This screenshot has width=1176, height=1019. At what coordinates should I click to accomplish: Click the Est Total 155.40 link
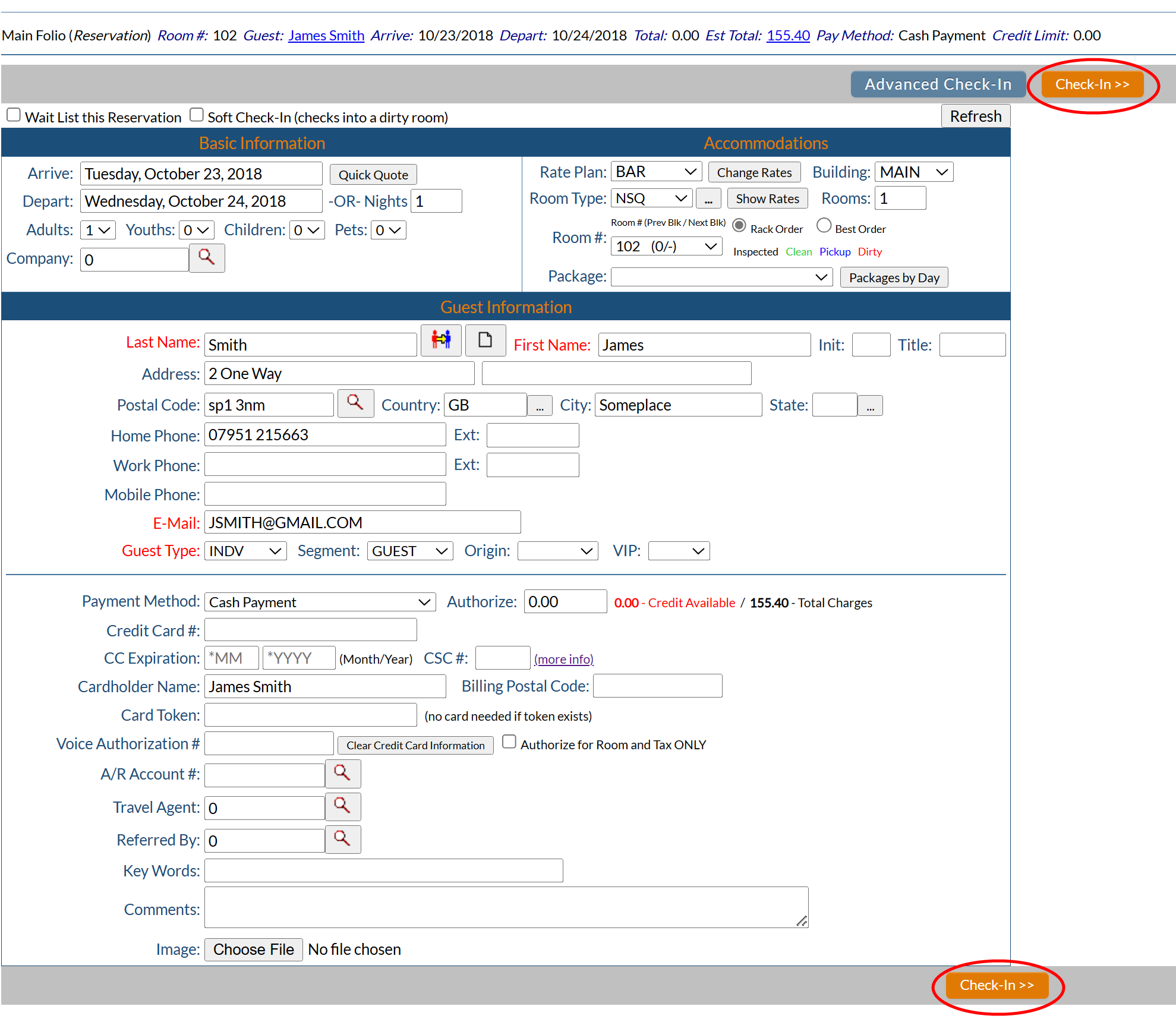pos(788,36)
